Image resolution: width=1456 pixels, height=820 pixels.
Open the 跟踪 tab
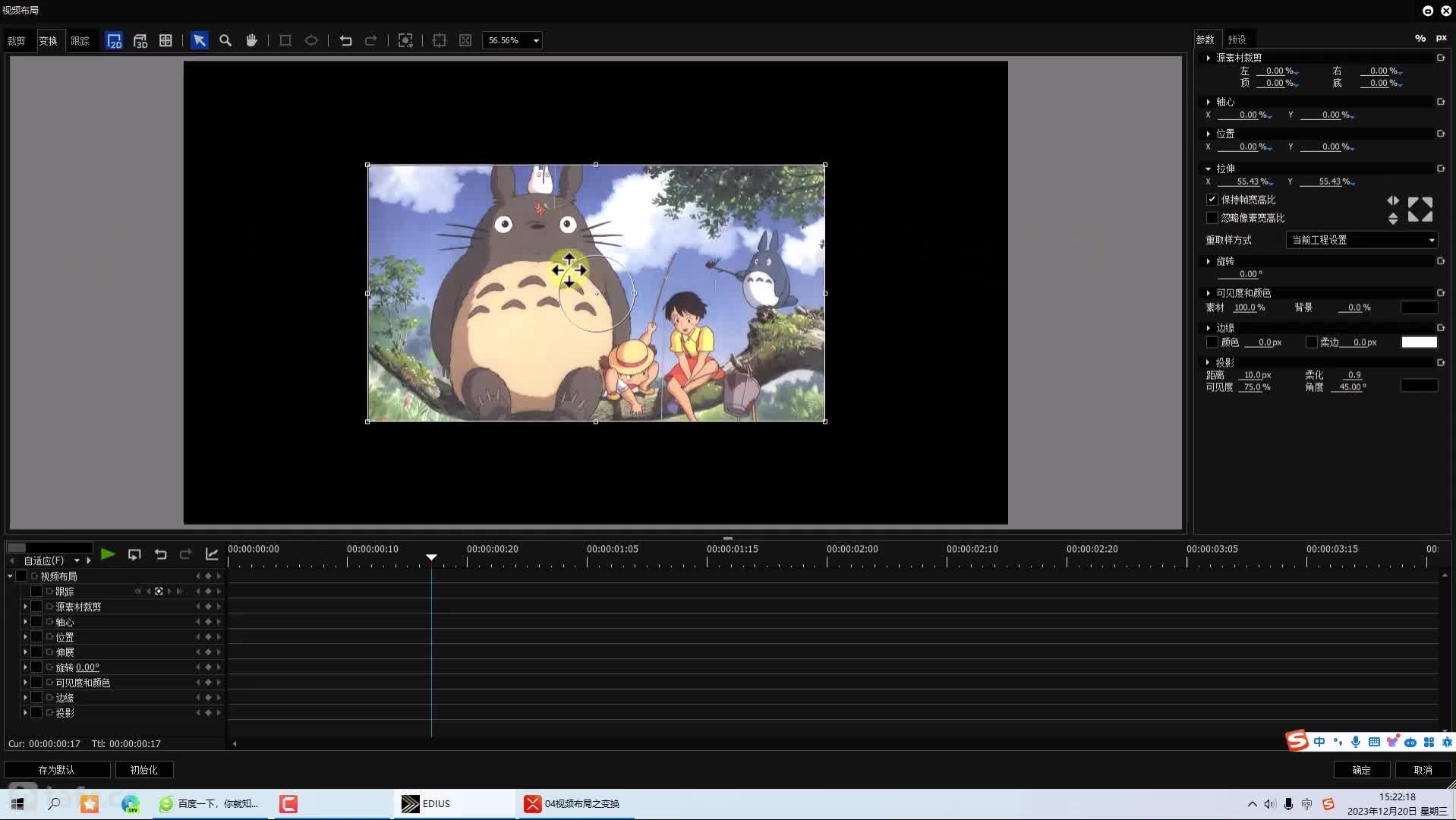pyautogui.click(x=80, y=41)
